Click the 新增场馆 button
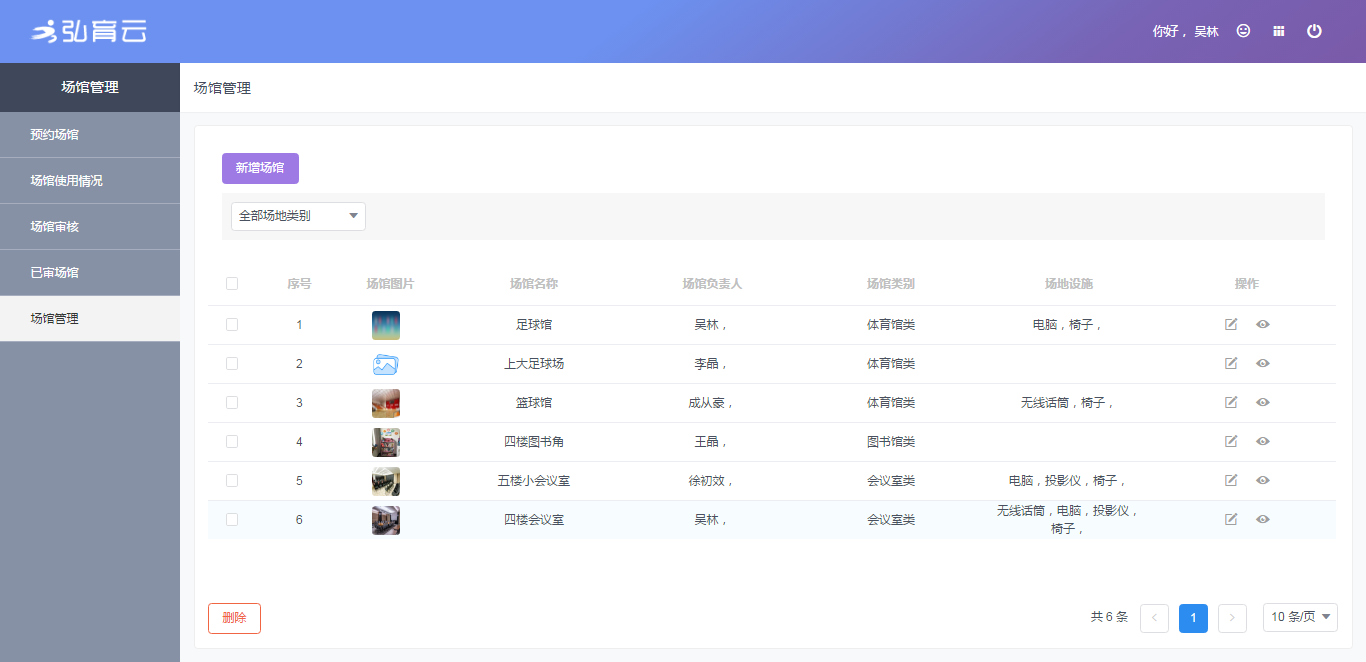The image size is (1366, 662). [x=260, y=168]
